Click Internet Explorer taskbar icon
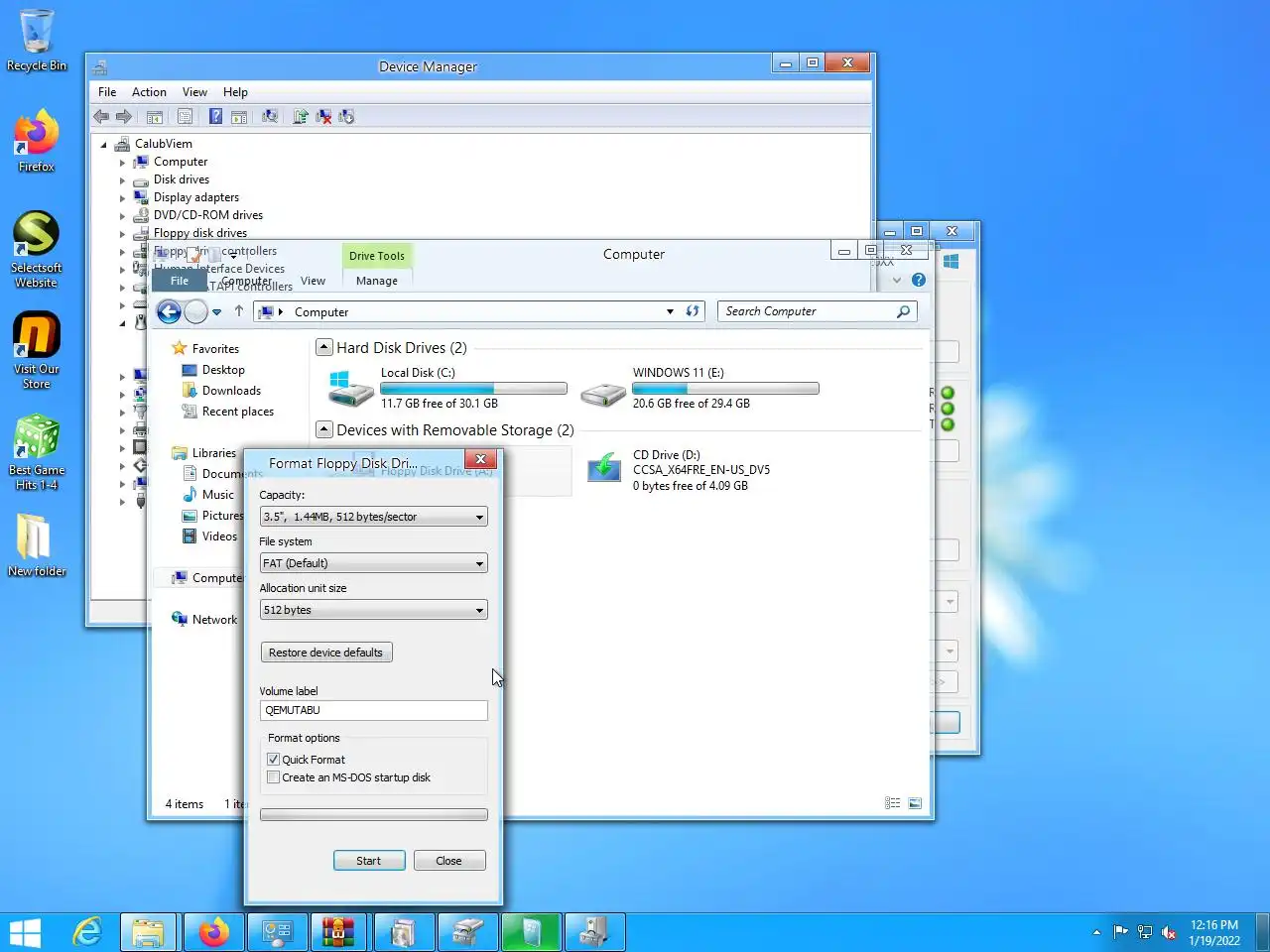1270x952 pixels. pos(87,933)
